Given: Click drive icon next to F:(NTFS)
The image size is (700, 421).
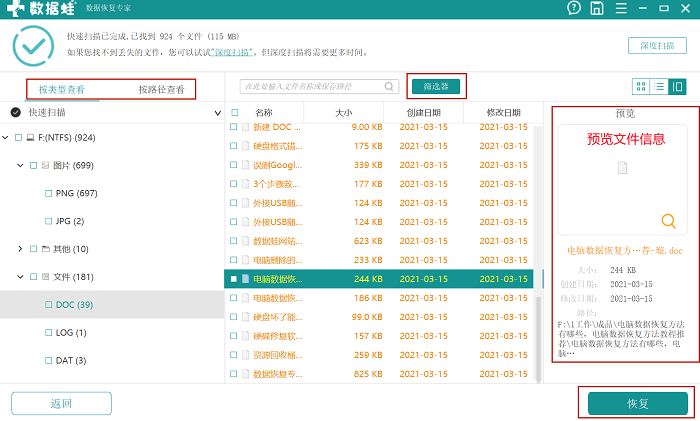Looking at the screenshot, I should [x=30, y=138].
